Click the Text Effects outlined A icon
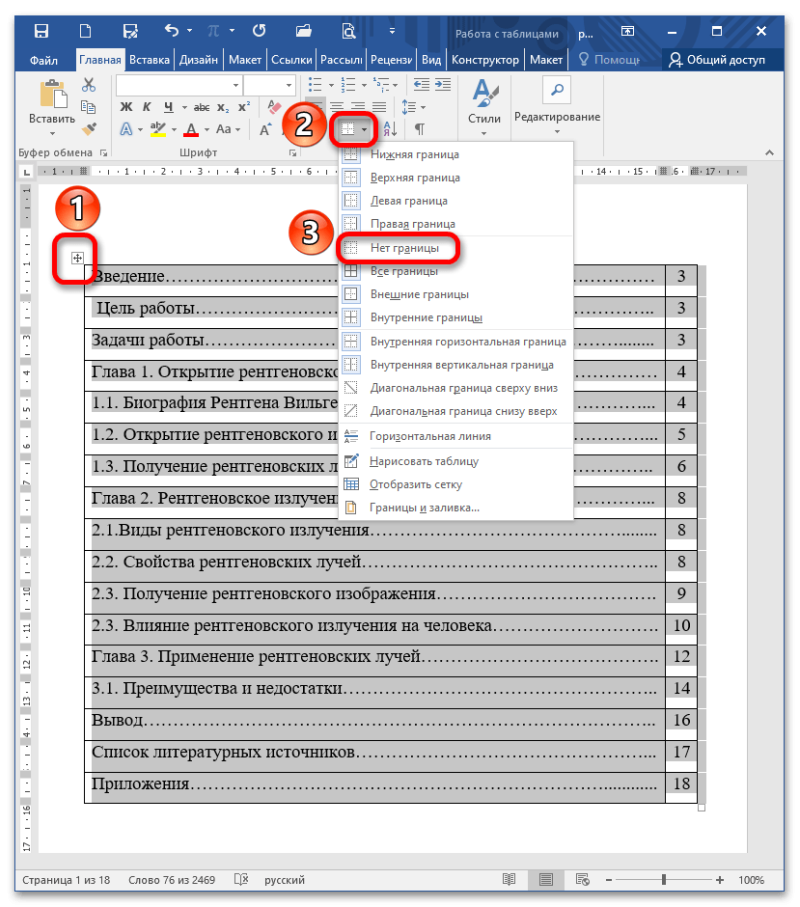The image size is (800, 907). (126, 129)
